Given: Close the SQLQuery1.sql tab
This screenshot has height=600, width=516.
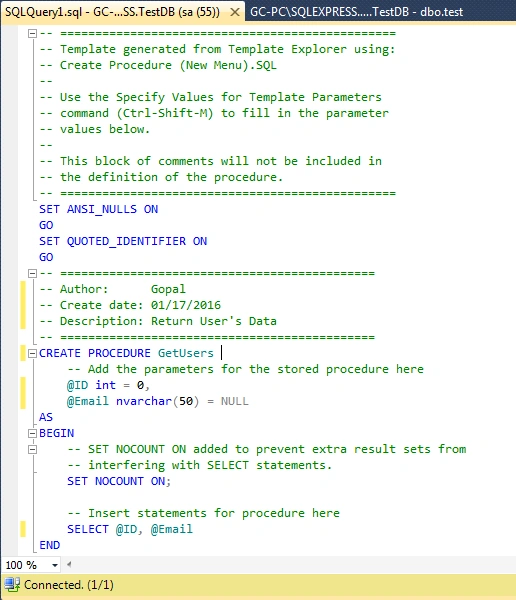Looking at the screenshot, I should tap(235, 12).
